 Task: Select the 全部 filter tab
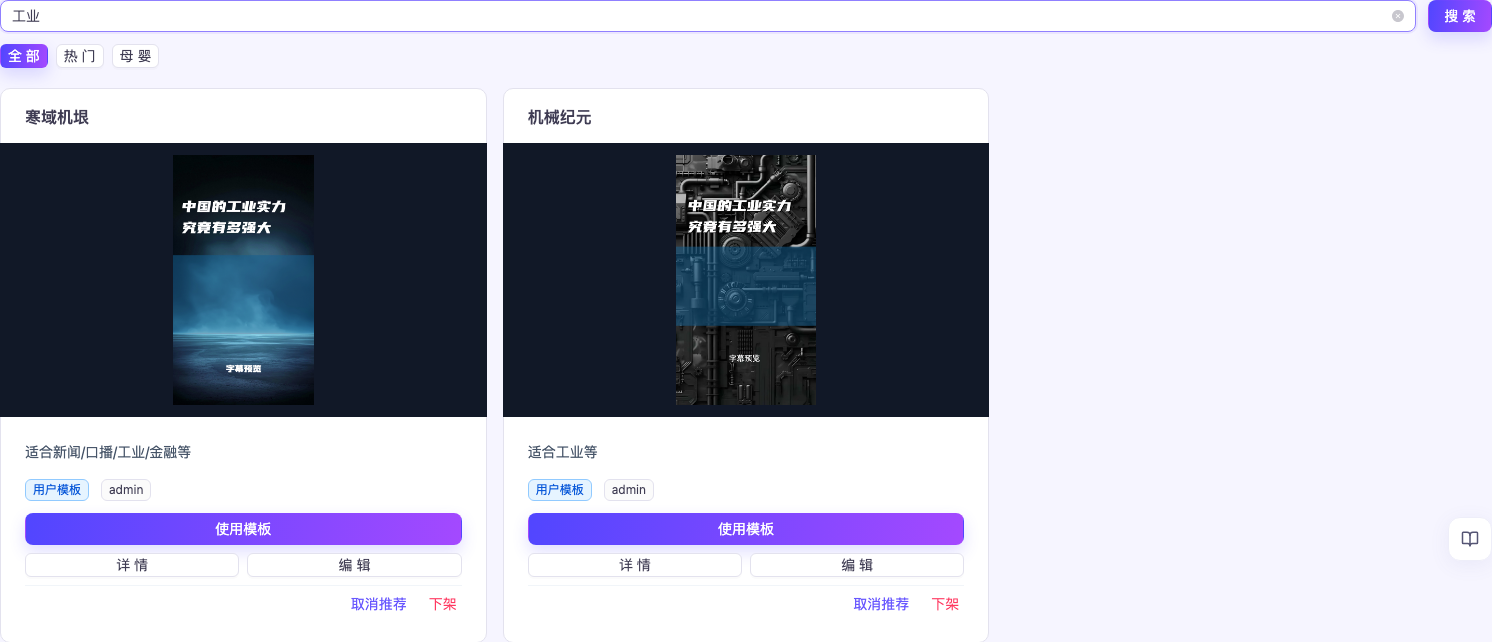coord(24,56)
